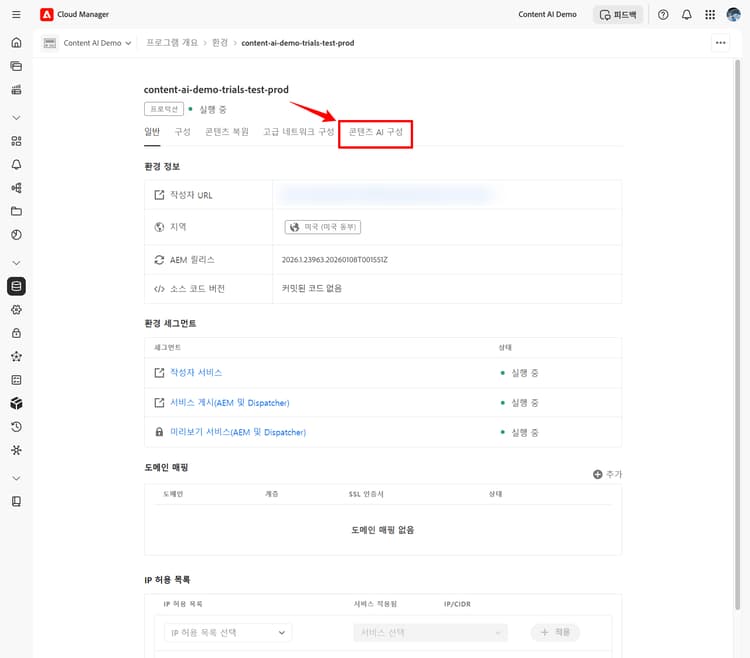Click the content-ai-demo-trials-test-prod heading
Image resolution: width=750 pixels, height=658 pixels.
pos(216,89)
